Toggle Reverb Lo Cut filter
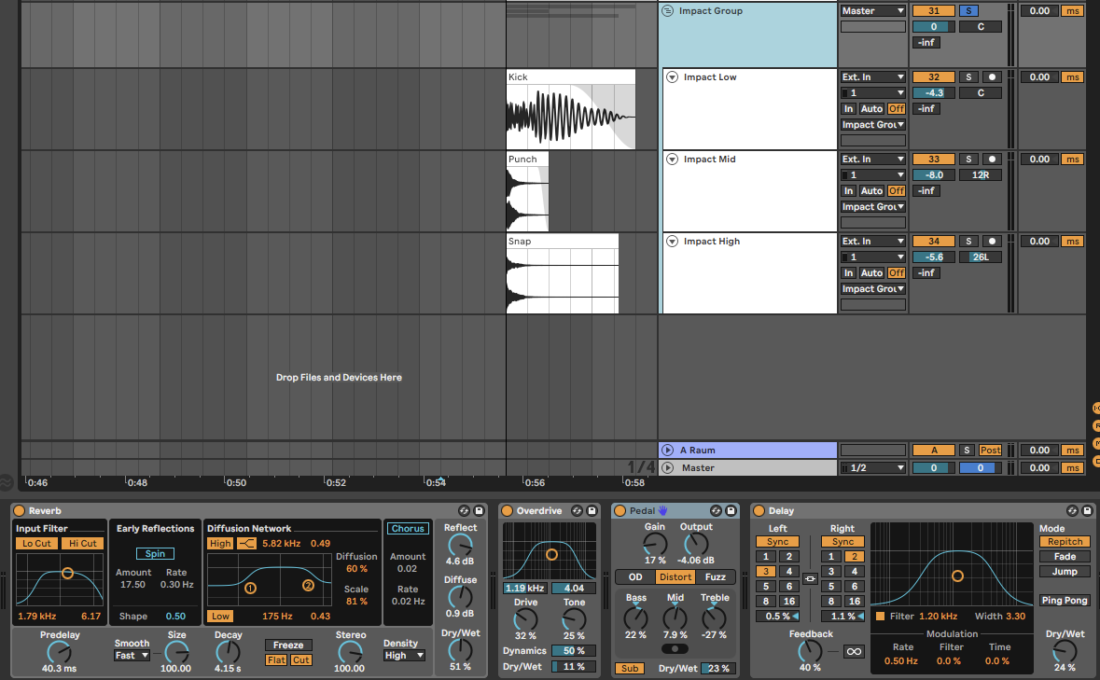1100x680 pixels. coord(36,543)
